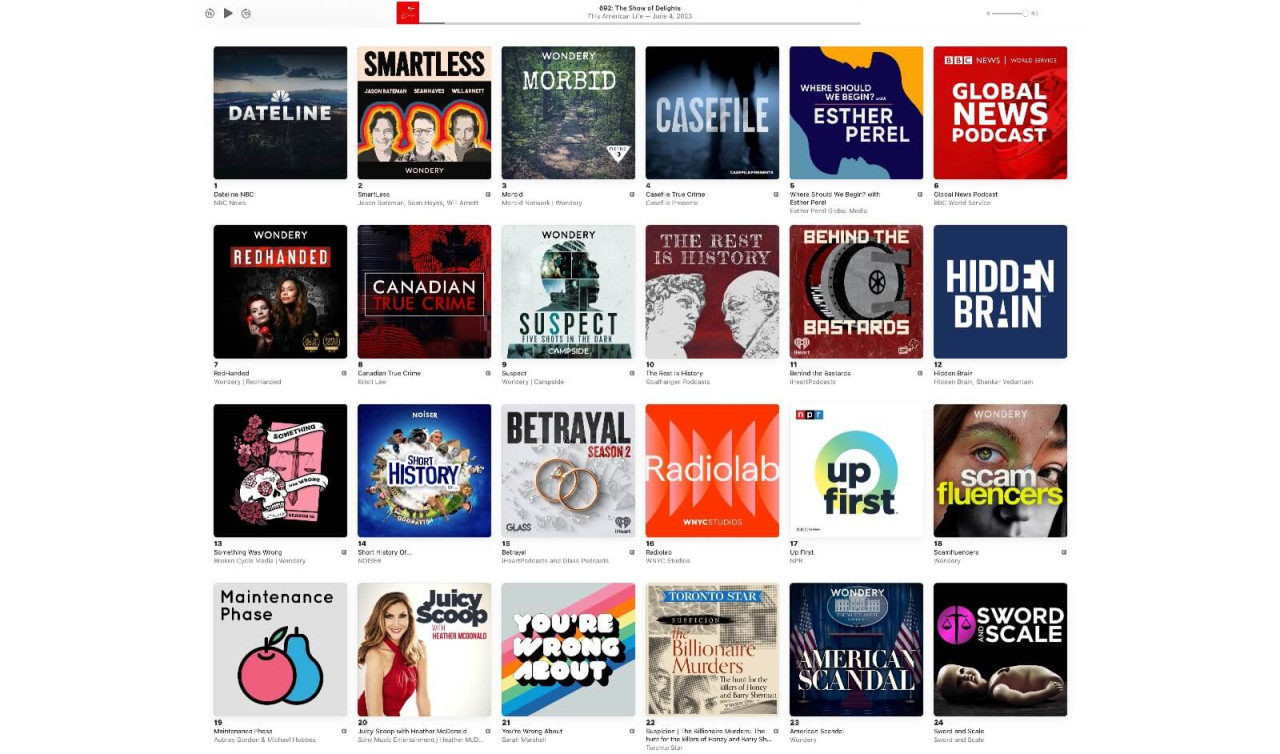
Task: Open more options for Scamfluencers
Action: coord(1064,552)
